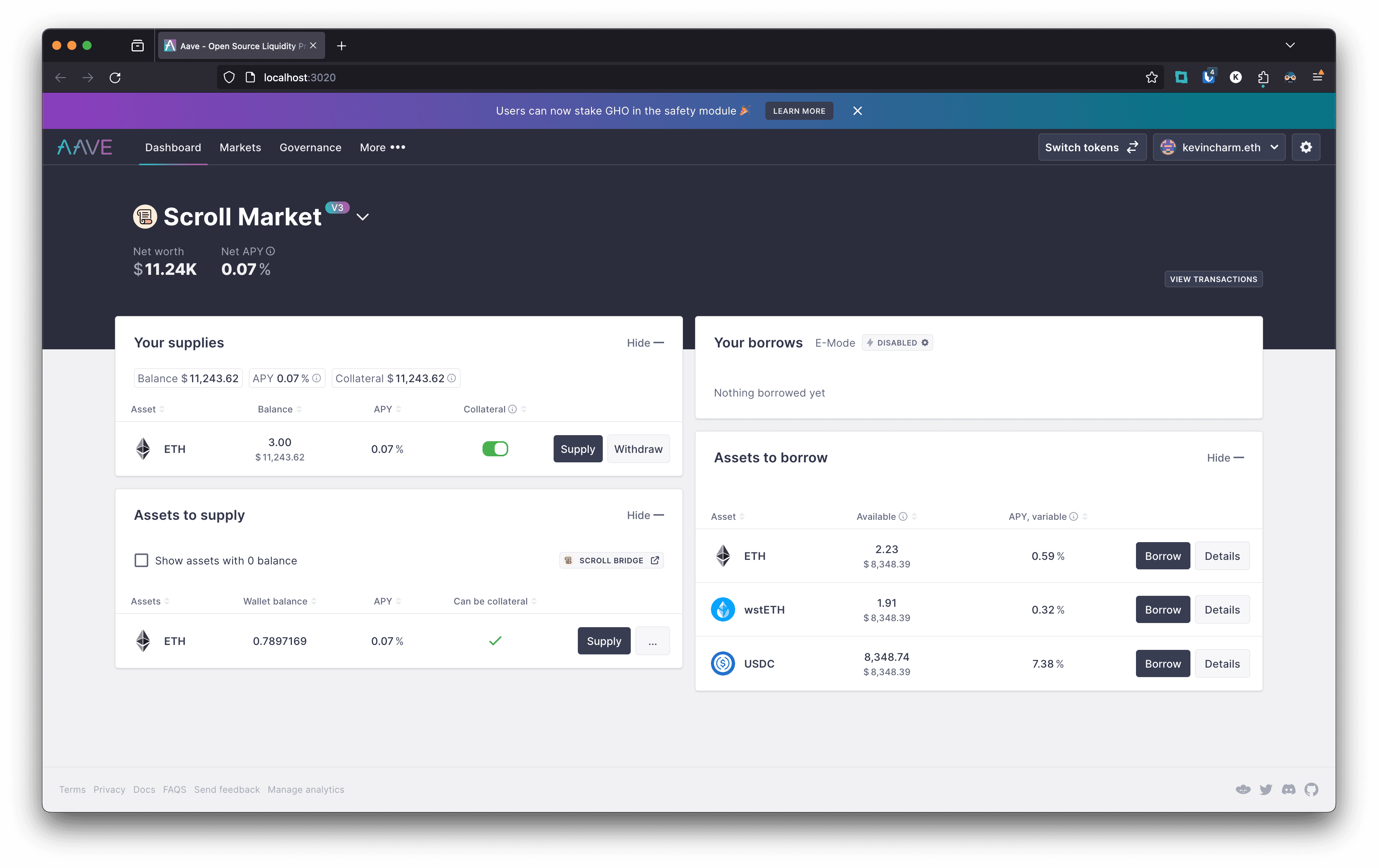The width and height of the screenshot is (1378, 868).
Task: Open the Markets tab
Action: [241, 147]
